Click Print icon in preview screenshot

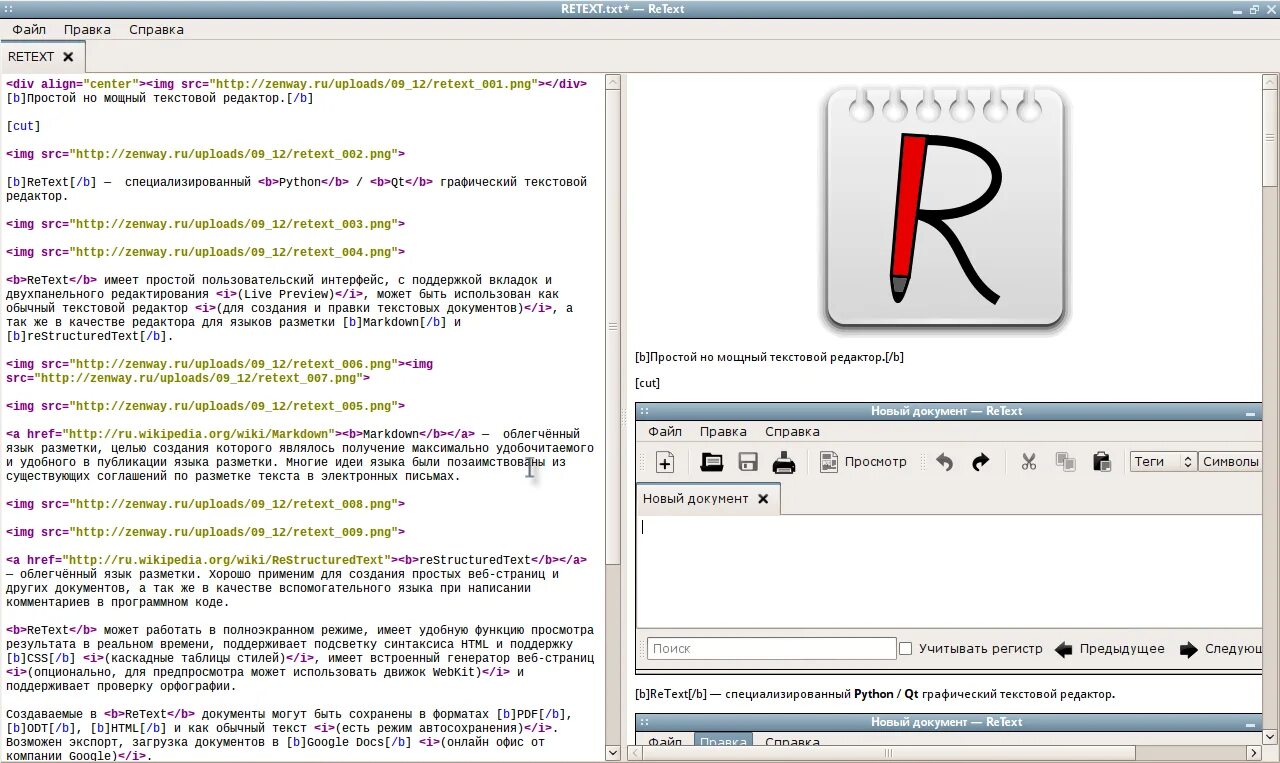coord(784,462)
